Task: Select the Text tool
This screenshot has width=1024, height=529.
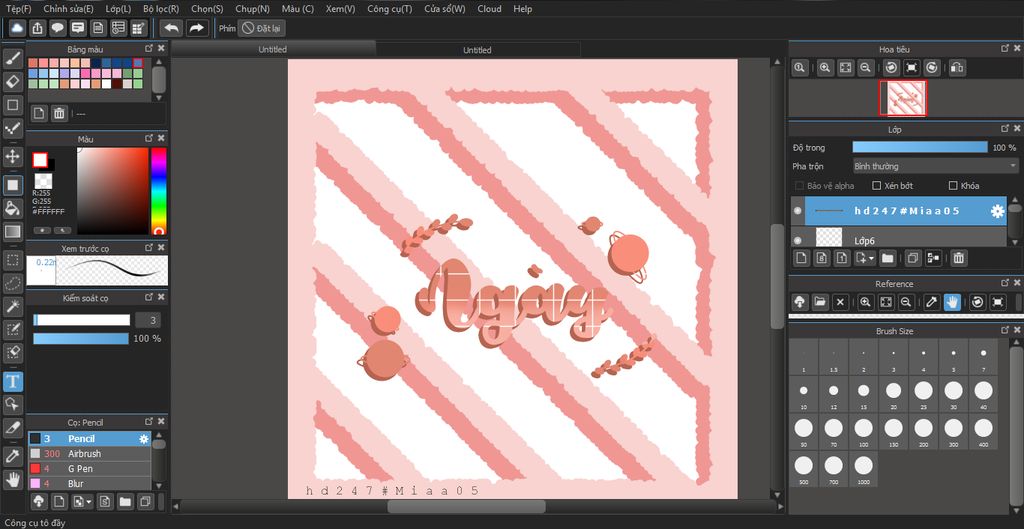Action: pyautogui.click(x=12, y=381)
